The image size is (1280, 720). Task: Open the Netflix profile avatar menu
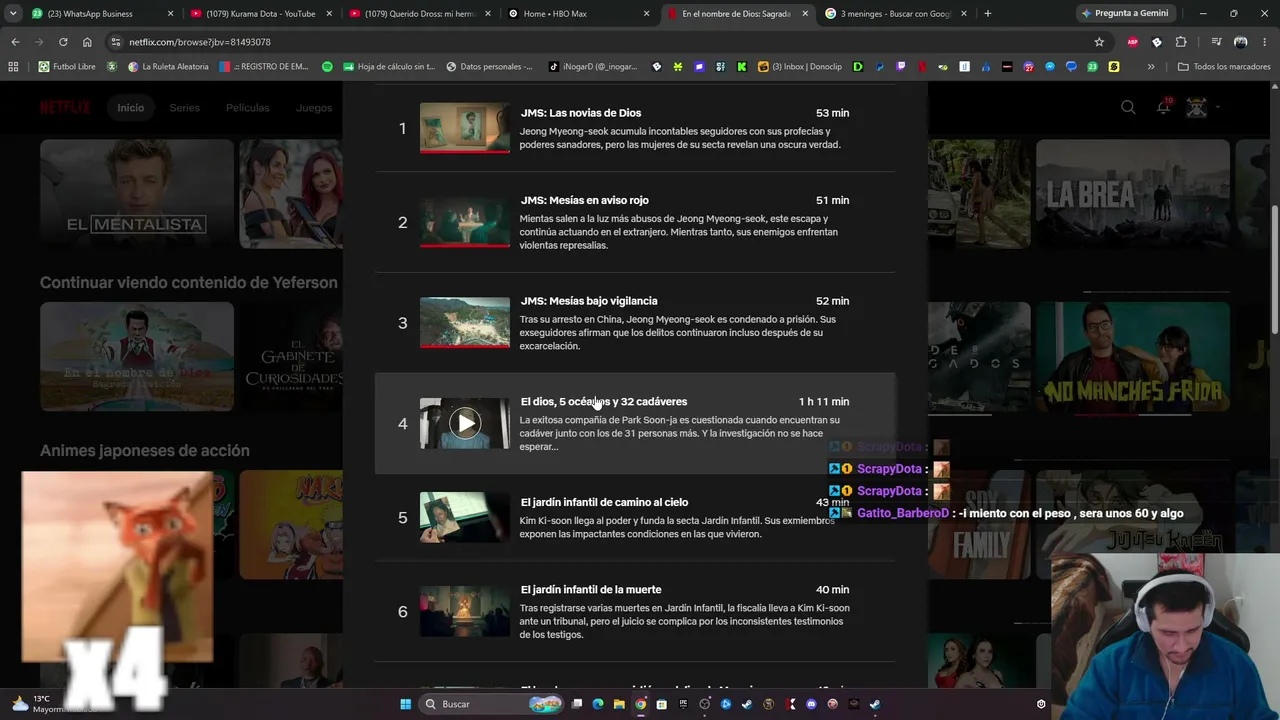tap(1197, 107)
